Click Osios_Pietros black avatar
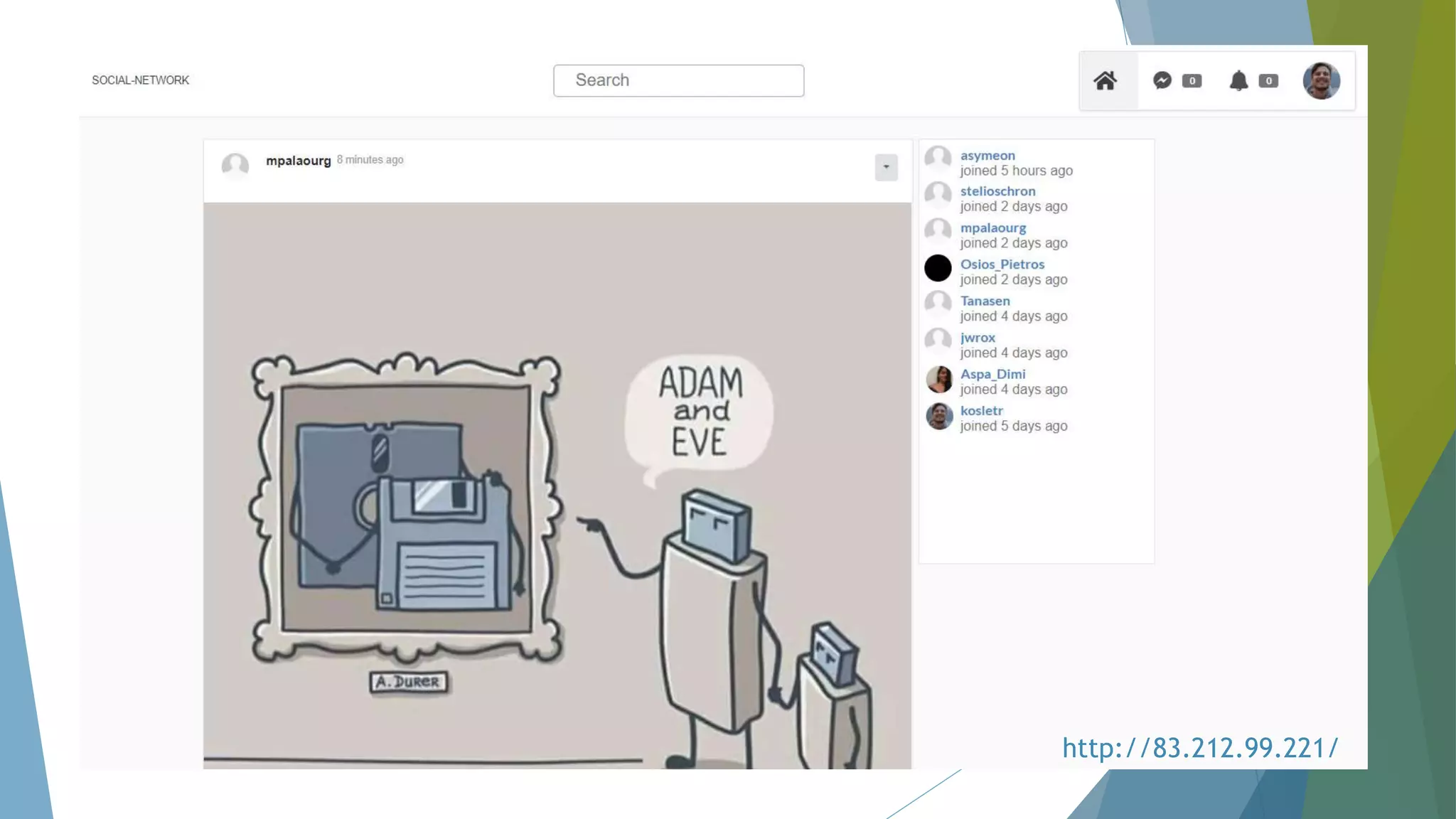Viewport: 1456px width, 819px height. (x=938, y=268)
